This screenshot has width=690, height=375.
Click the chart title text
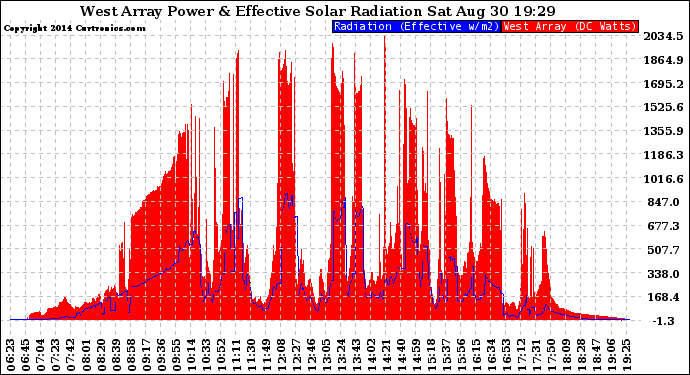317,11
